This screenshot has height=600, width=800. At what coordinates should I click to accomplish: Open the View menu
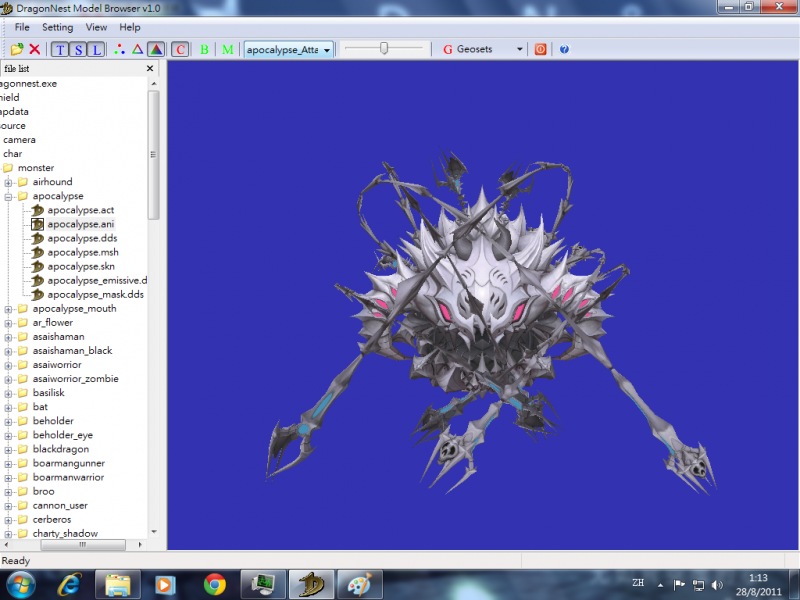[x=96, y=28]
